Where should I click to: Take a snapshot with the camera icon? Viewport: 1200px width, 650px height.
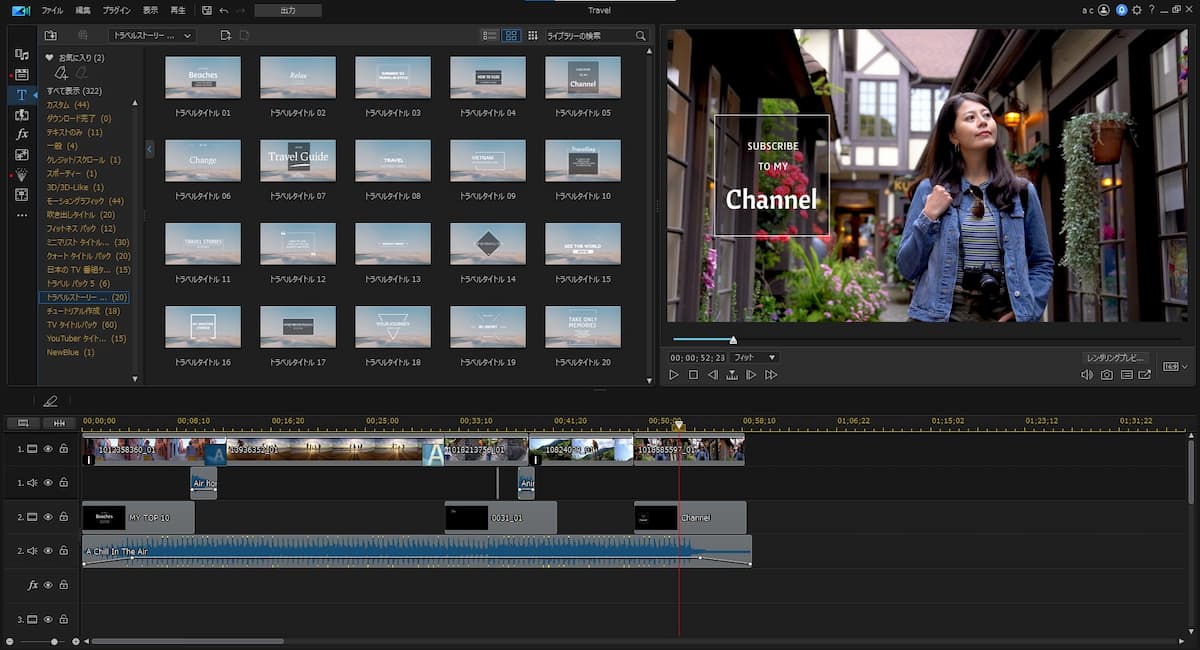coord(1107,375)
